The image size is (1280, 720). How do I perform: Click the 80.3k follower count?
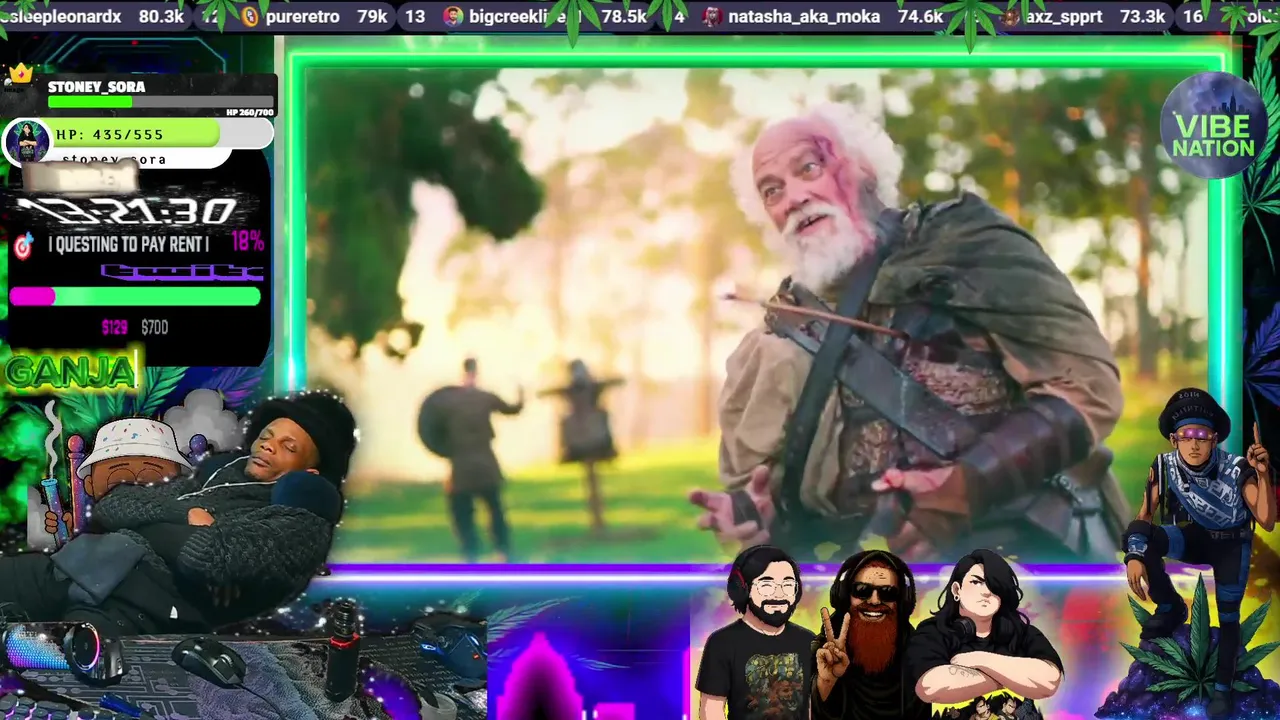coord(161,17)
